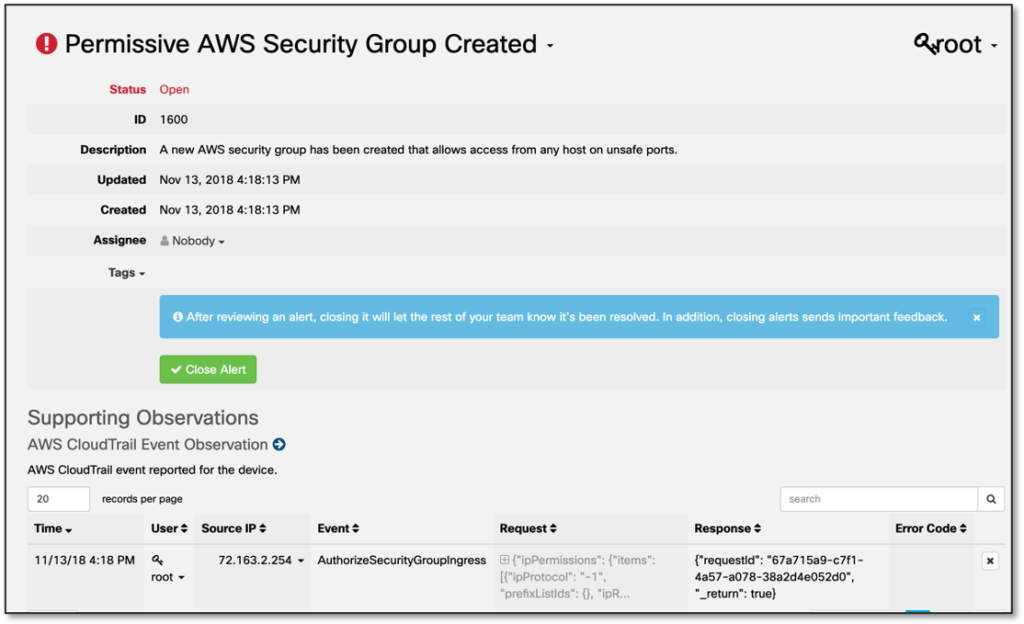Image resolution: width=1024 pixels, height=624 pixels.
Task: Sort table by Error Code column
Action: click(931, 528)
